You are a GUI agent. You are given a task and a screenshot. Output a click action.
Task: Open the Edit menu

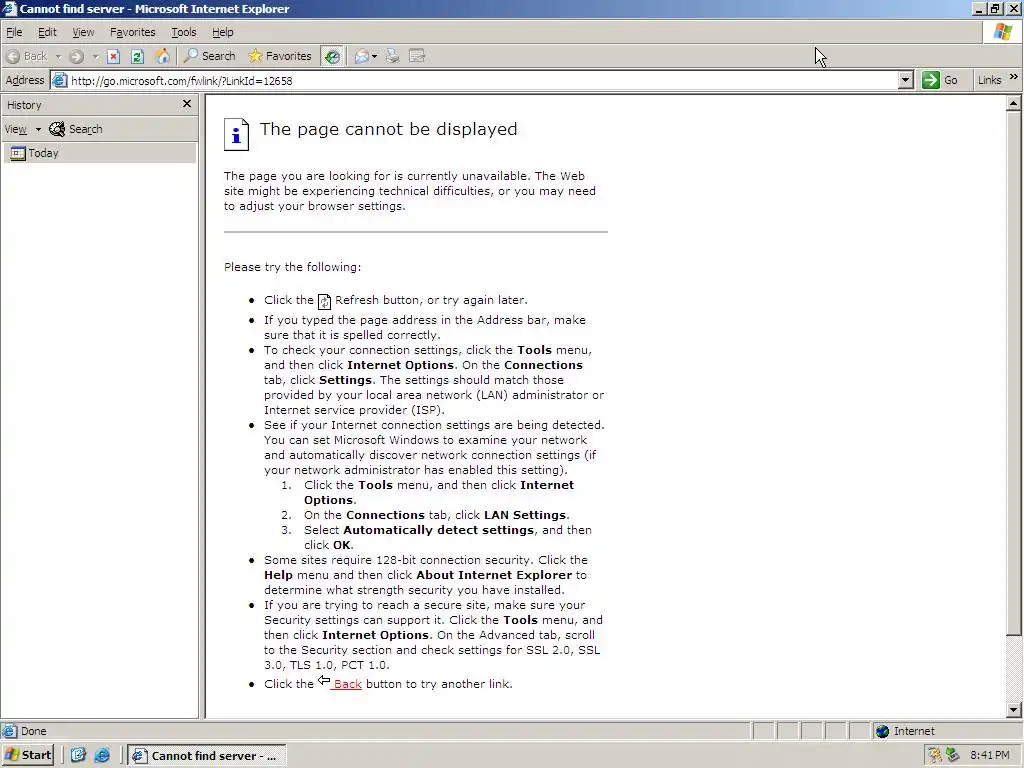pos(47,32)
